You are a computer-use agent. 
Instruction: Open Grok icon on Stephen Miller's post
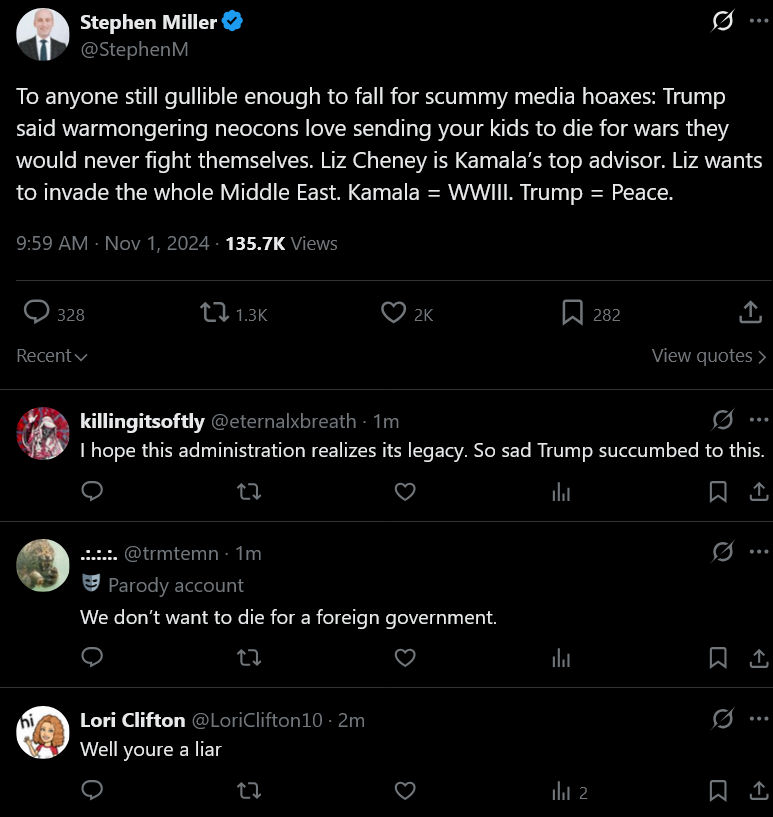(722, 21)
